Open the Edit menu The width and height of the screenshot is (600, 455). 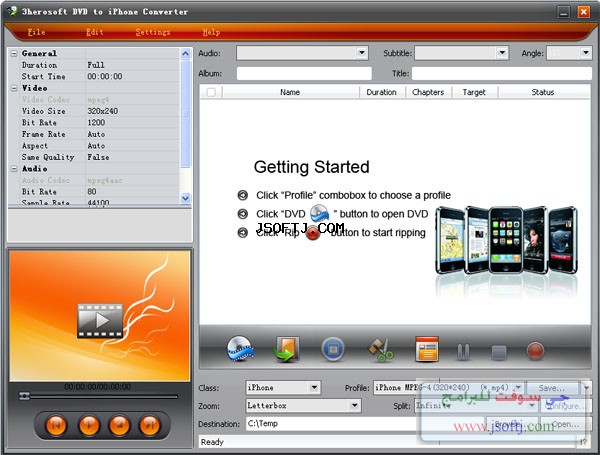click(x=95, y=32)
